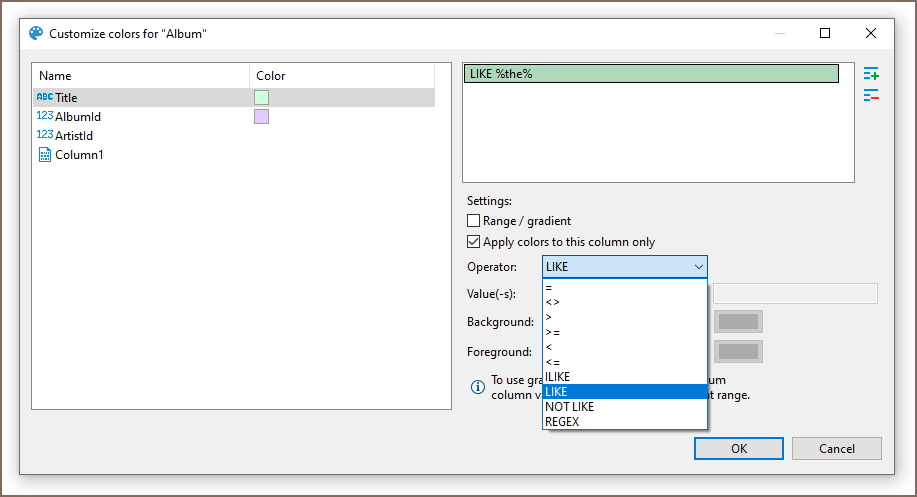
Task: Click the info icon beside gradient hint
Action: 477,384
